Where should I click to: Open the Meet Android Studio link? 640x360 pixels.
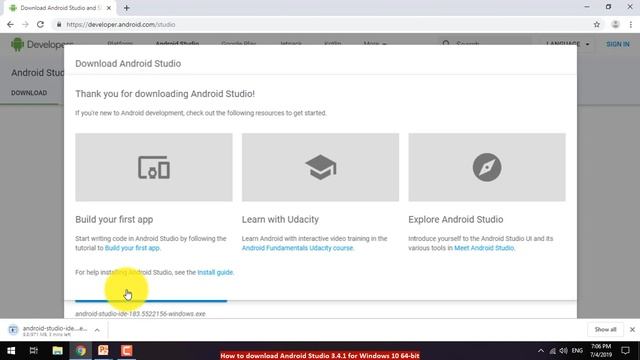[x=484, y=248]
